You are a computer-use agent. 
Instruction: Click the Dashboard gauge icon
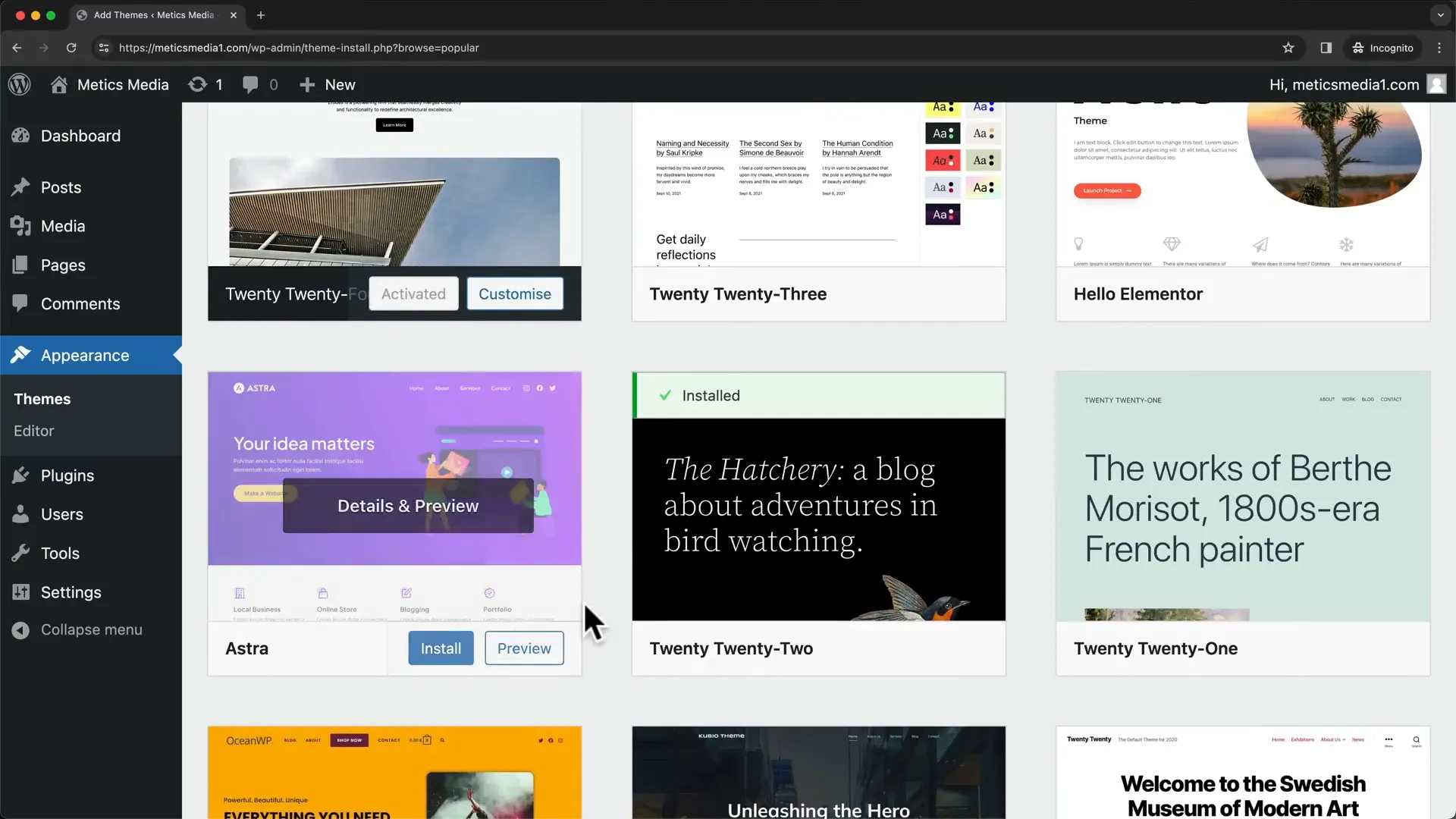point(21,136)
